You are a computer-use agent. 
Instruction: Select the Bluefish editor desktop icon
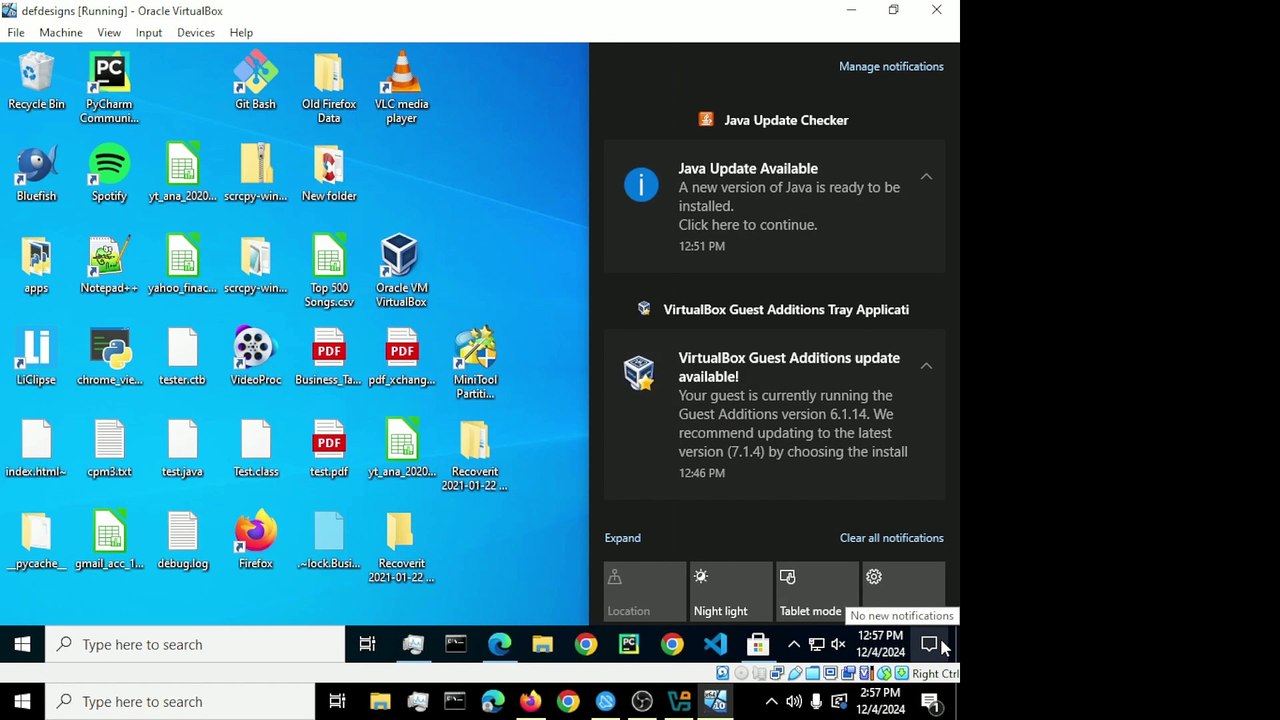[36, 174]
